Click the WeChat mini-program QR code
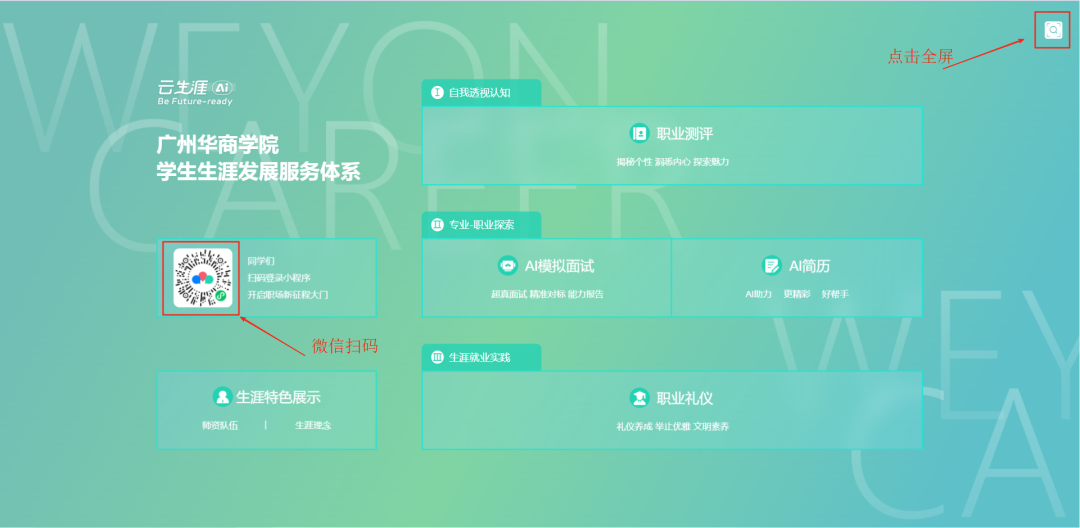The image size is (1080, 528). coord(202,277)
